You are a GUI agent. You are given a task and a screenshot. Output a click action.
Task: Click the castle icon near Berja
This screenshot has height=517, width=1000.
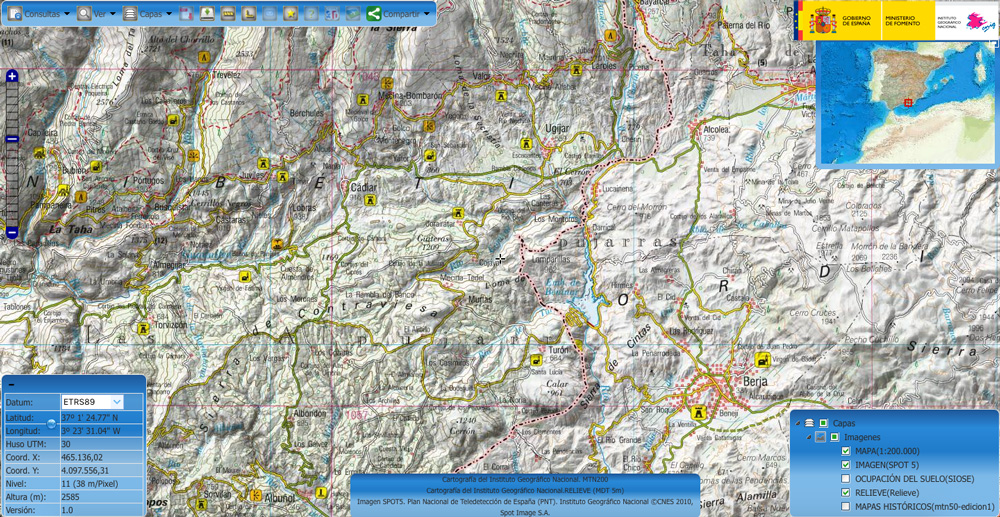coord(701,412)
